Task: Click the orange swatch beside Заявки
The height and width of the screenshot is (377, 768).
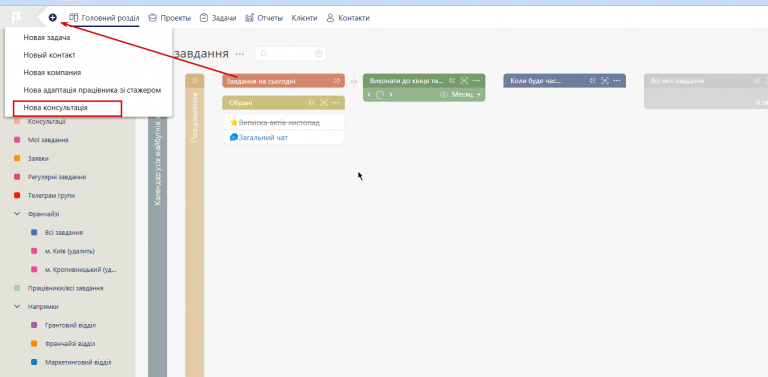Action: pos(17,159)
